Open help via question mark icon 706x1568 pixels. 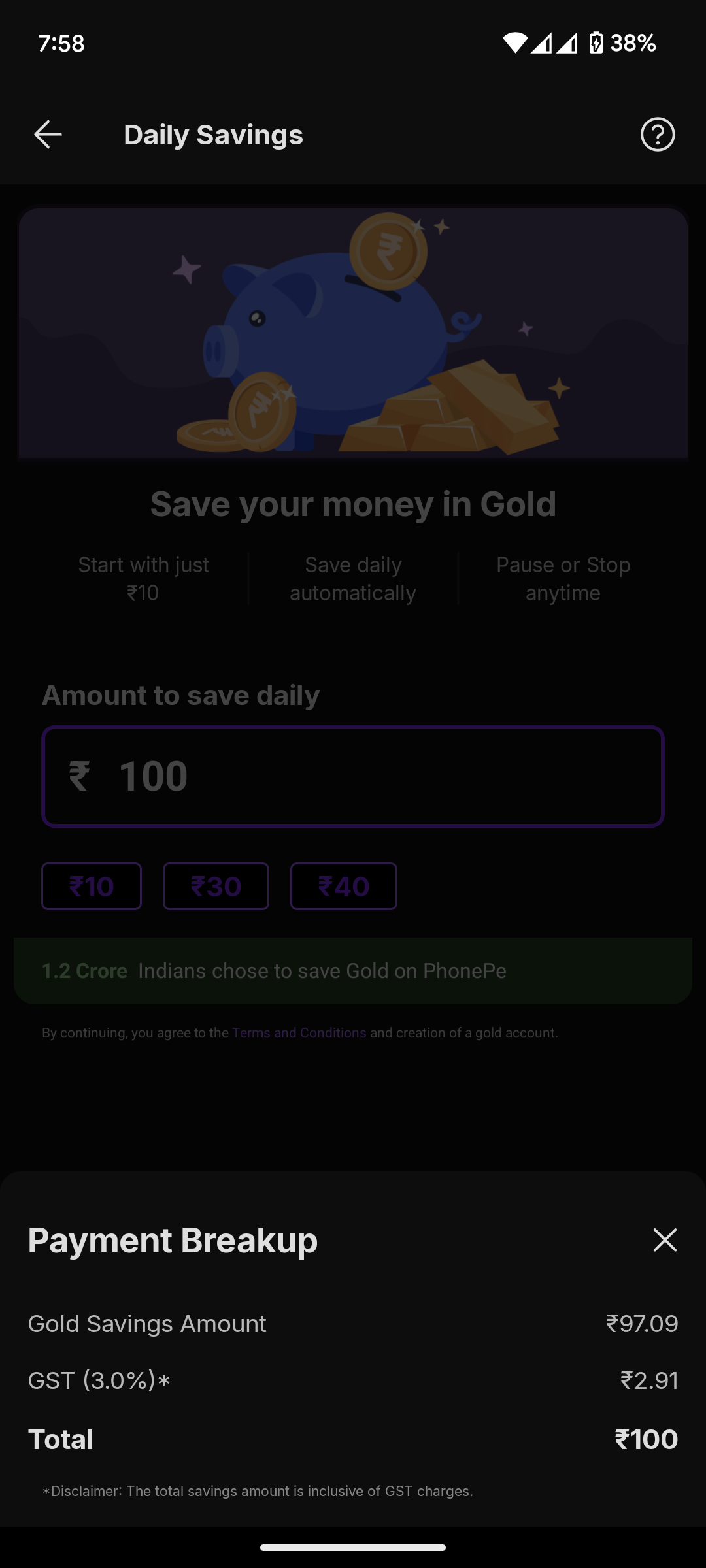(658, 135)
